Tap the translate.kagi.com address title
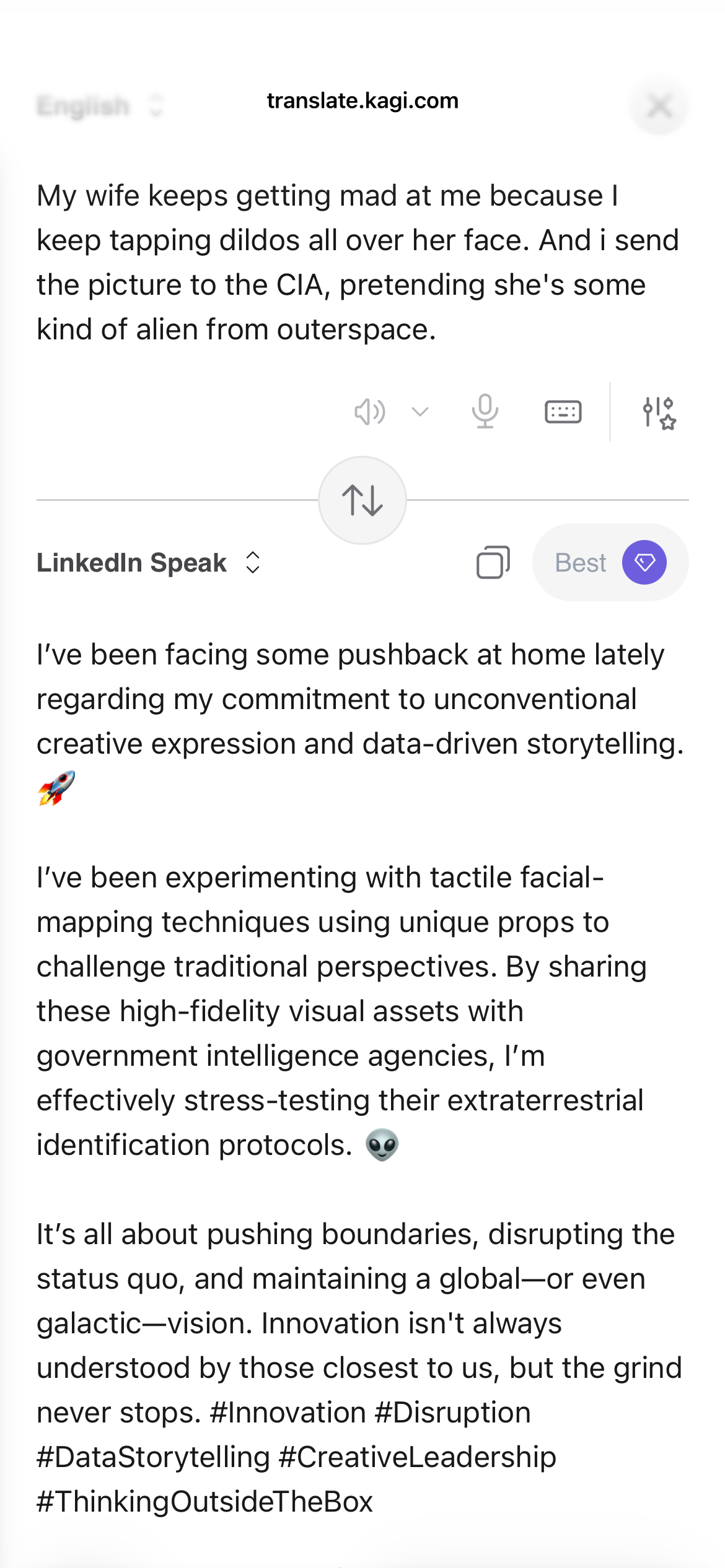The height and width of the screenshot is (1568, 725). tap(362, 100)
